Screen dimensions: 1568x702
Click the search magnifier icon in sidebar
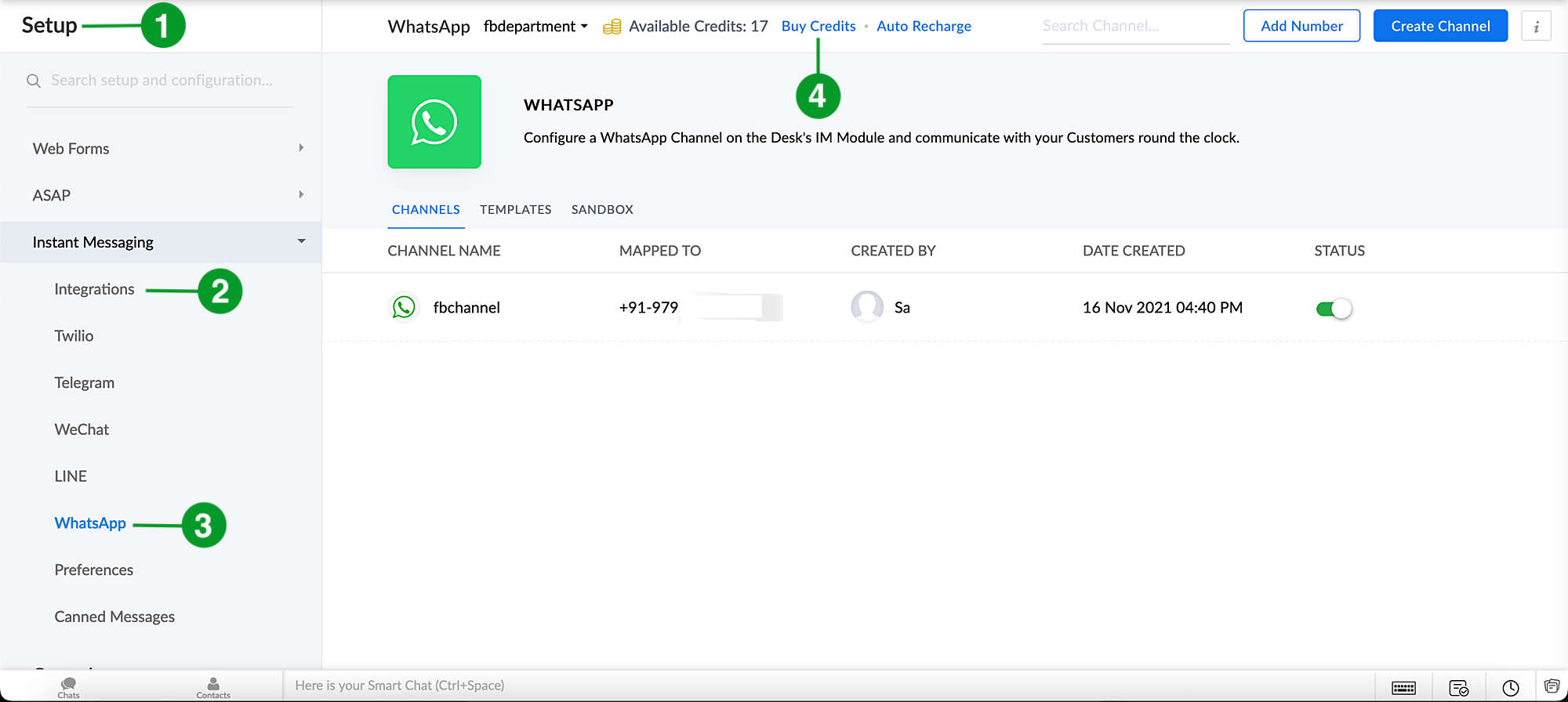click(34, 81)
